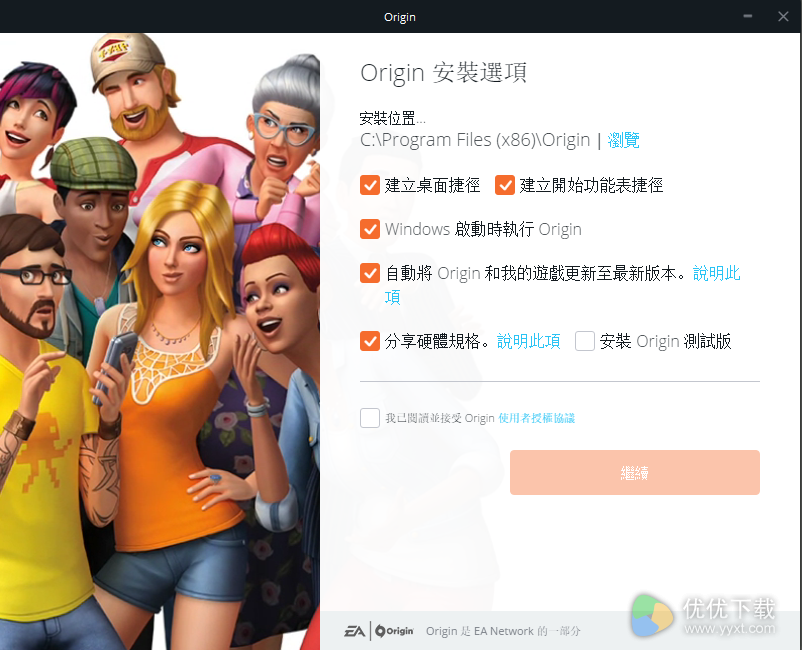Open 說明此項 link for auto-update option
802x650 pixels.
pyautogui.click(x=717, y=273)
